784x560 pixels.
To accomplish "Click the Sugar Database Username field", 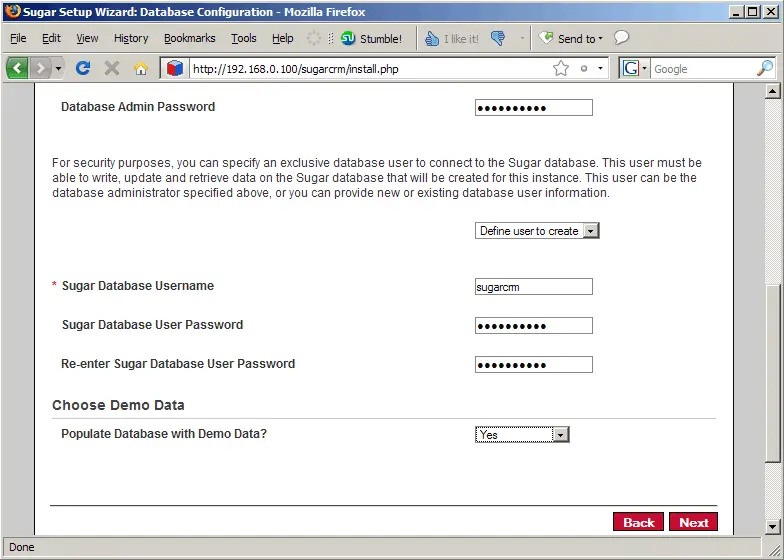I will tap(533, 287).
